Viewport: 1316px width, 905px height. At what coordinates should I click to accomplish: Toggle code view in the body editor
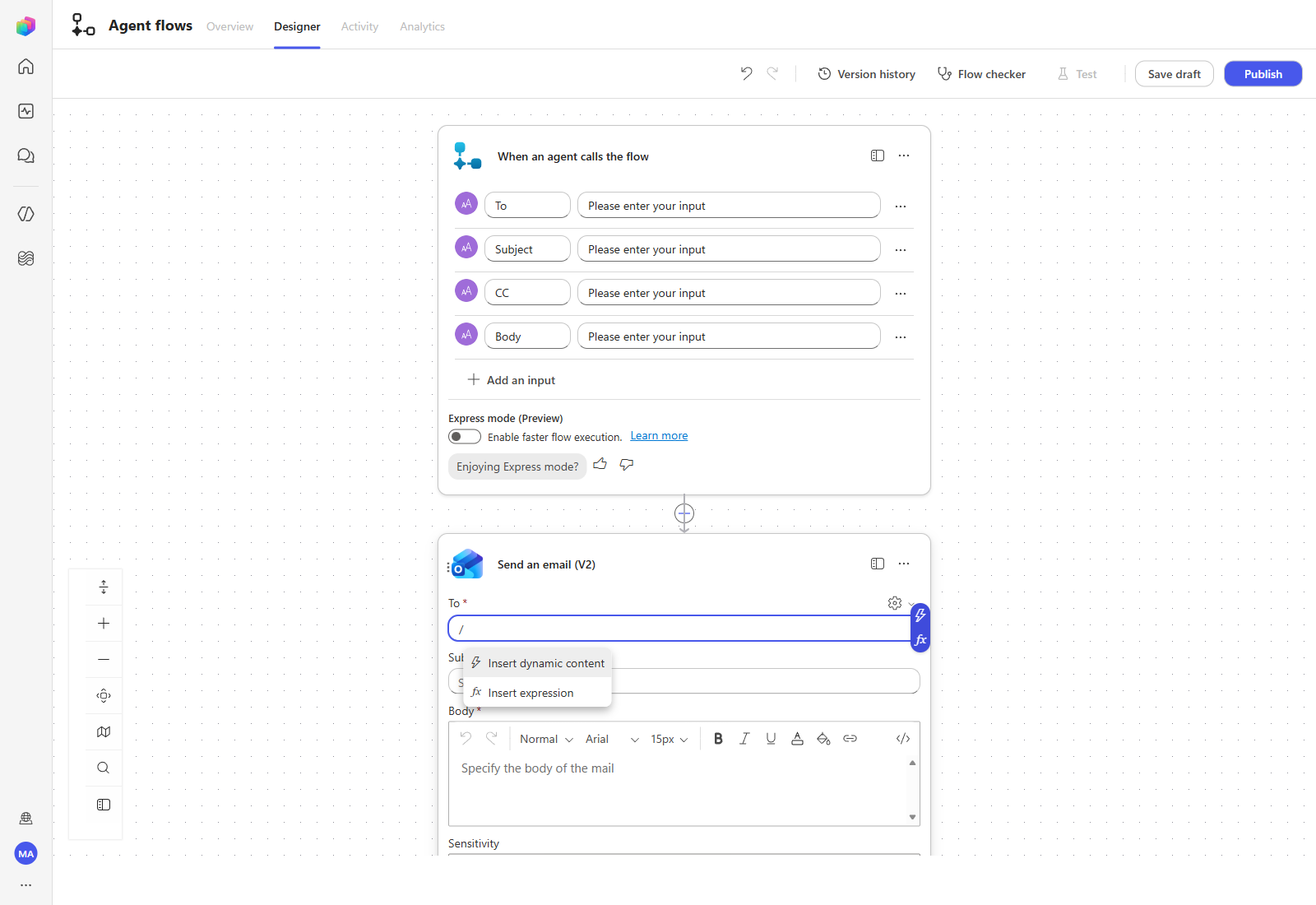click(903, 739)
